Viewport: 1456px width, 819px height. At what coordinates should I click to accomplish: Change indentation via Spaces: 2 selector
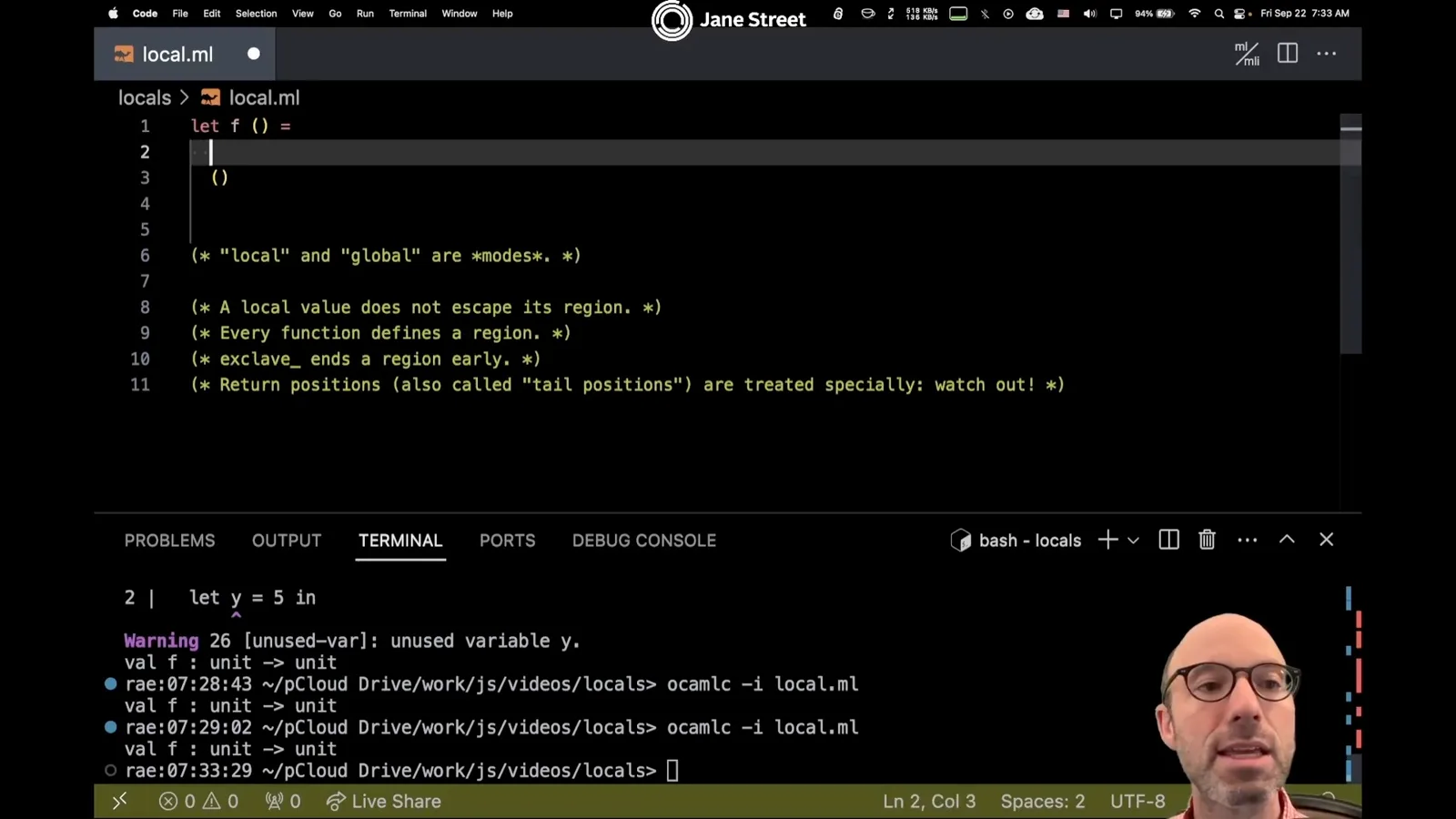coord(1043,801)
